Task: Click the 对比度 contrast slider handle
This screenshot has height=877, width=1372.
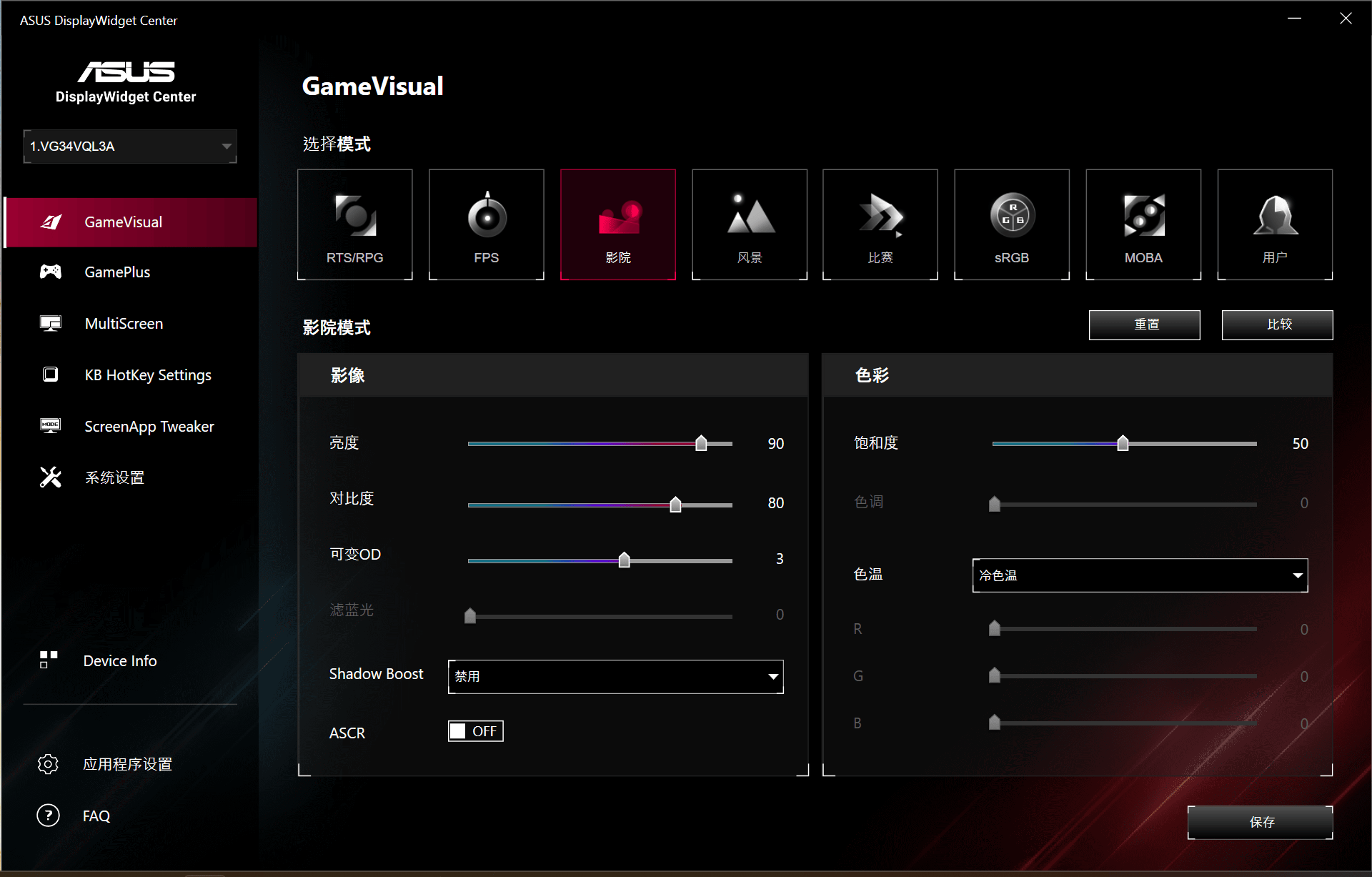Action: point(675,505)
